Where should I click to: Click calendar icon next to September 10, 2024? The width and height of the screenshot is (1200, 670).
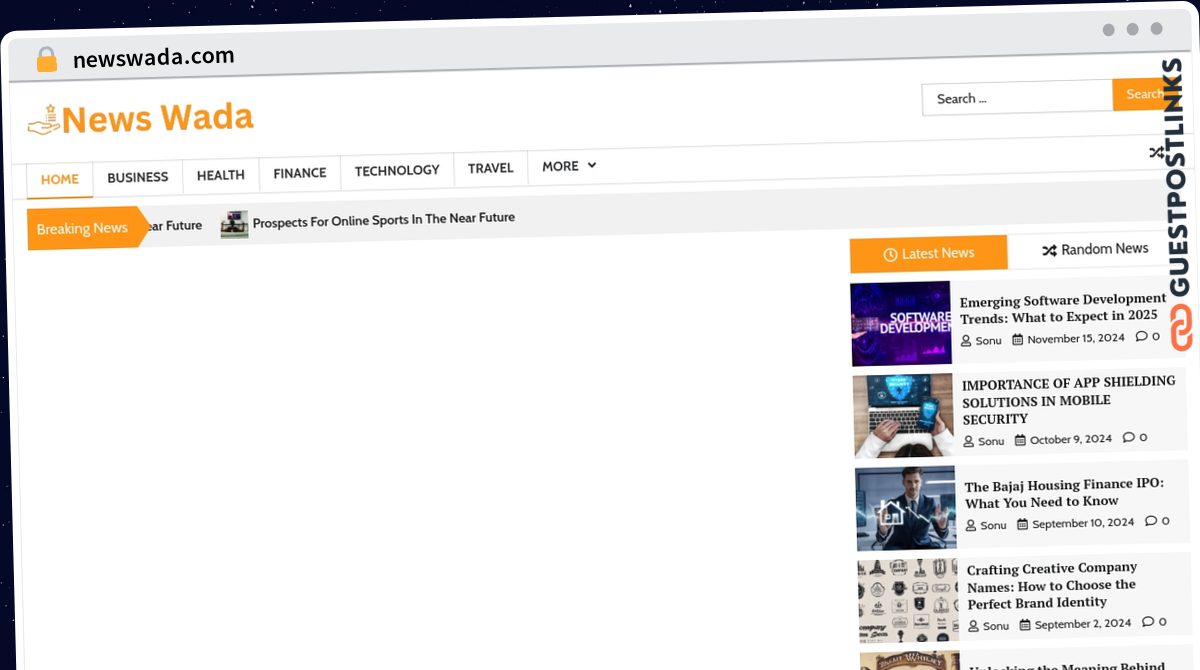tap(1023, 524)
